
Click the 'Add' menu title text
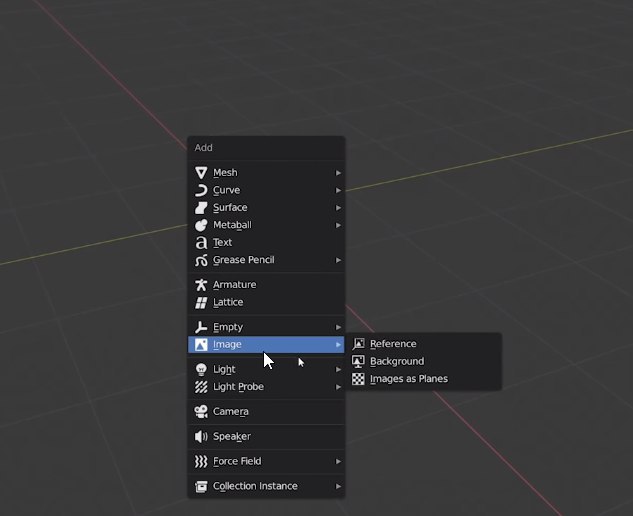tap(203, 148)
